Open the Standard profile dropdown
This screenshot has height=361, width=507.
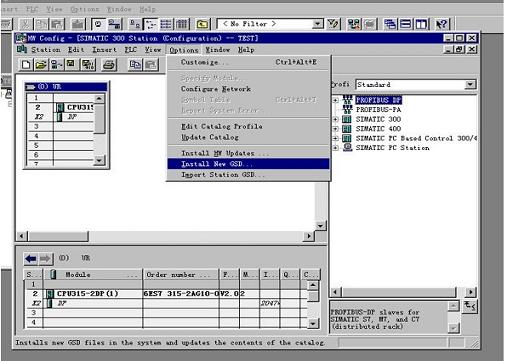[x=470, y=85]
